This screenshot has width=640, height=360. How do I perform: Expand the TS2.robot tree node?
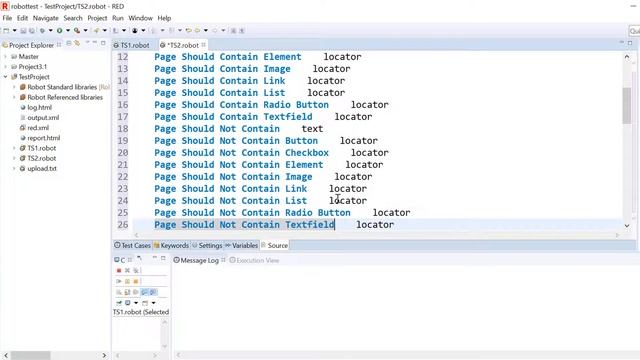click(x=14, y=158)
